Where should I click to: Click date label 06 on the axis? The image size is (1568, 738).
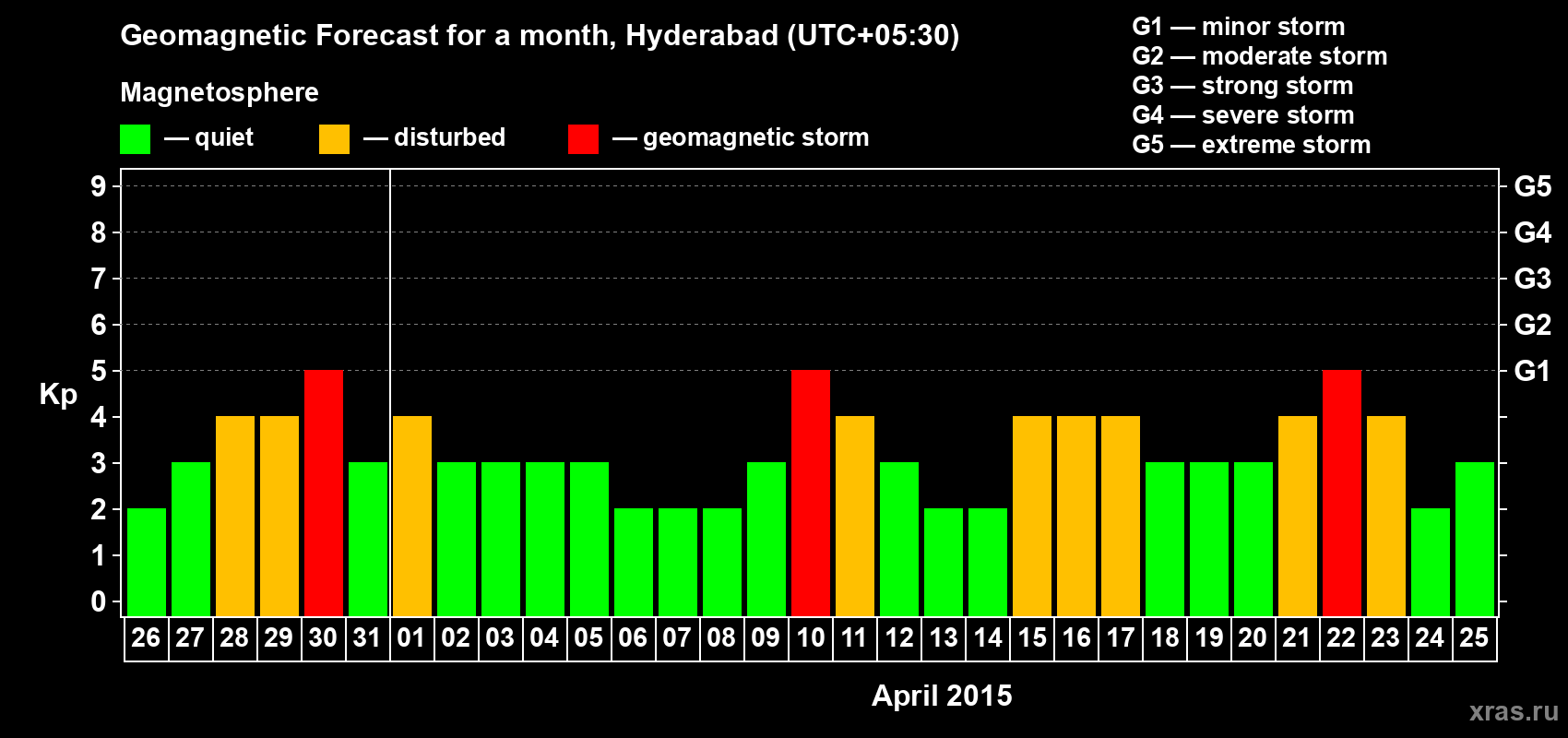(x=633, y=637)
